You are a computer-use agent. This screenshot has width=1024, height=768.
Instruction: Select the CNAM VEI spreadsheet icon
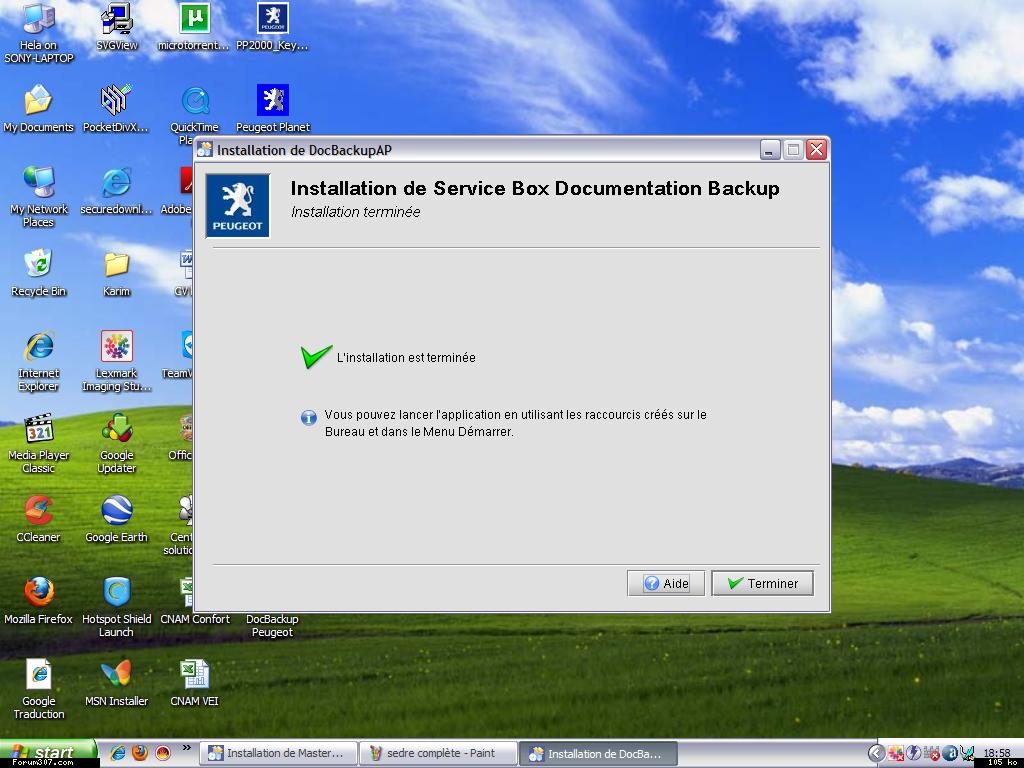coord(194,682)
